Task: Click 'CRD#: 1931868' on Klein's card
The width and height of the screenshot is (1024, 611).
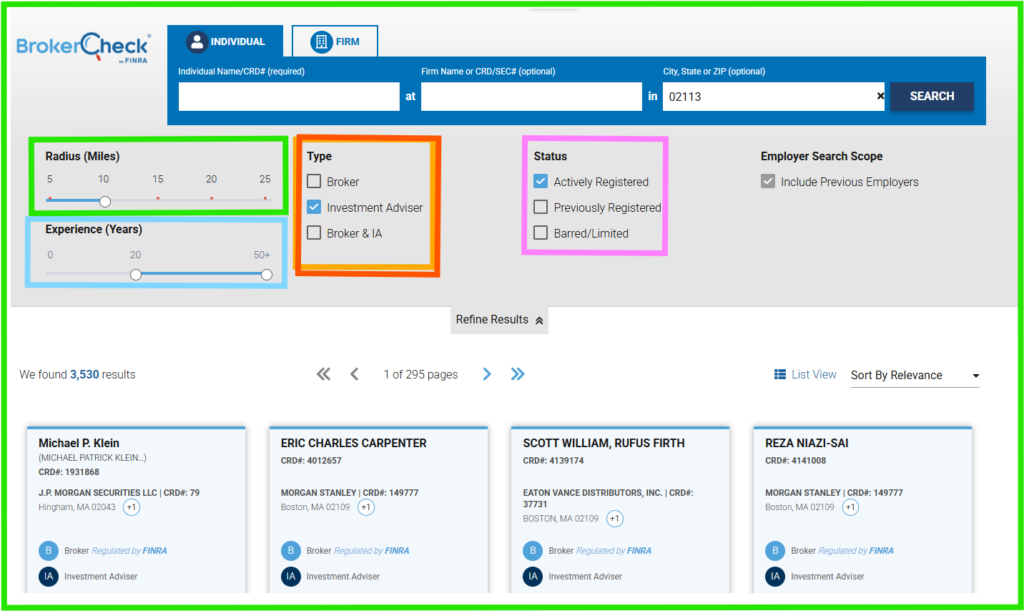Action: (69, 472)
